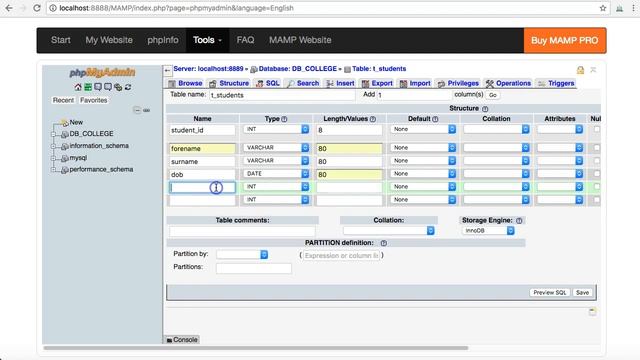The height and width of the screenshot is (360, 640).
Task: Expand information_schema tree node
Action: click(53, 146)
